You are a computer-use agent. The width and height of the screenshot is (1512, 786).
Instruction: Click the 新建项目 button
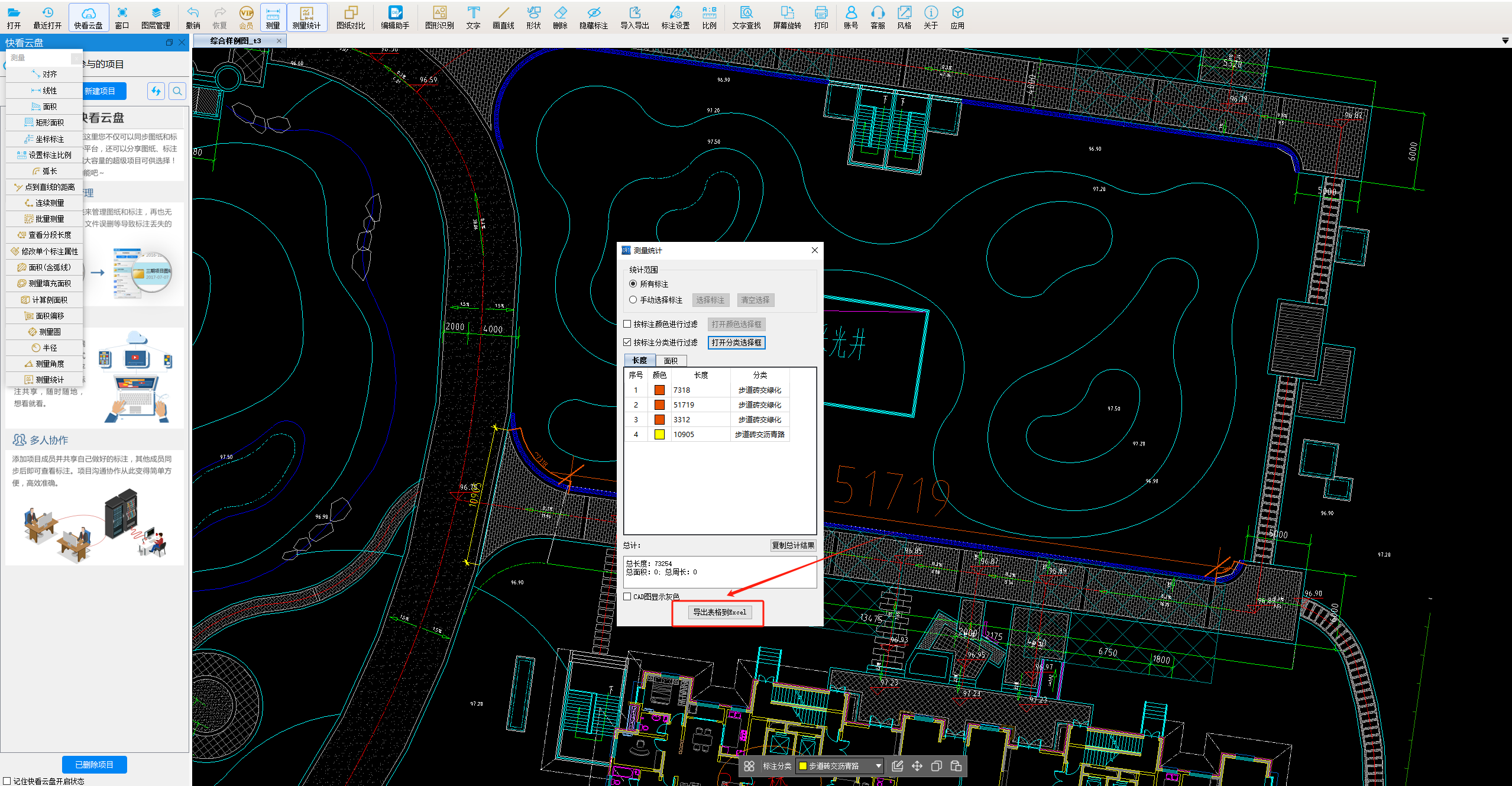pos(100,91)
